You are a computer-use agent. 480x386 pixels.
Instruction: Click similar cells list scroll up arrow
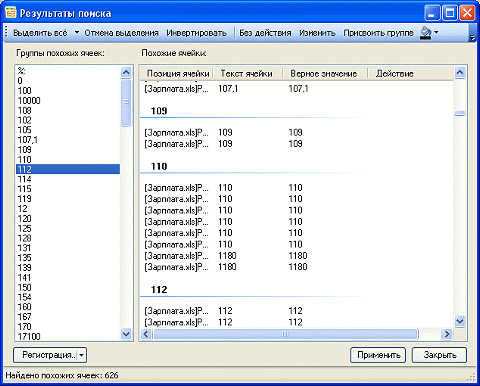coord(460,72)
